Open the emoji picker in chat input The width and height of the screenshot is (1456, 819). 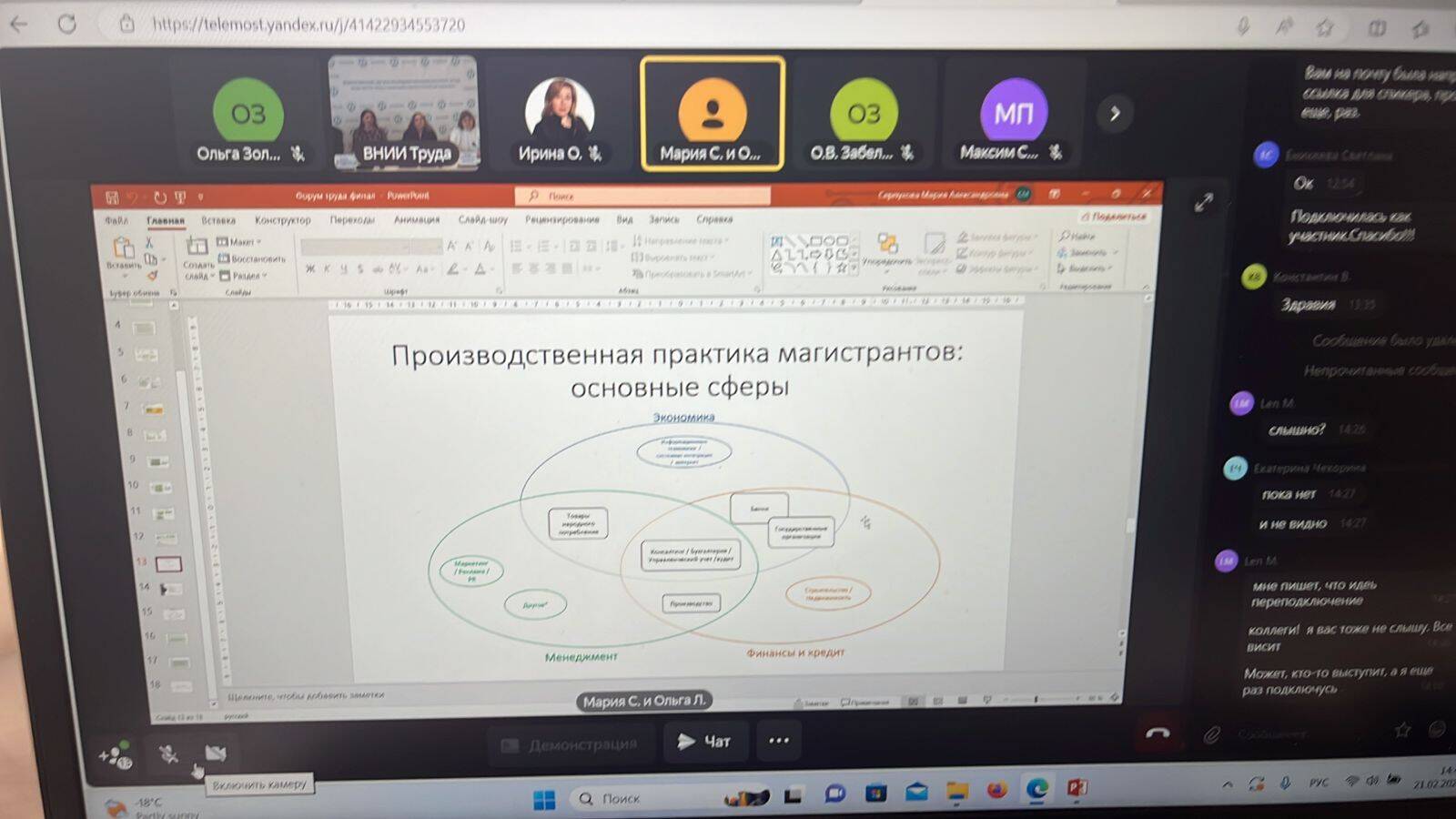coord(1437,729)
